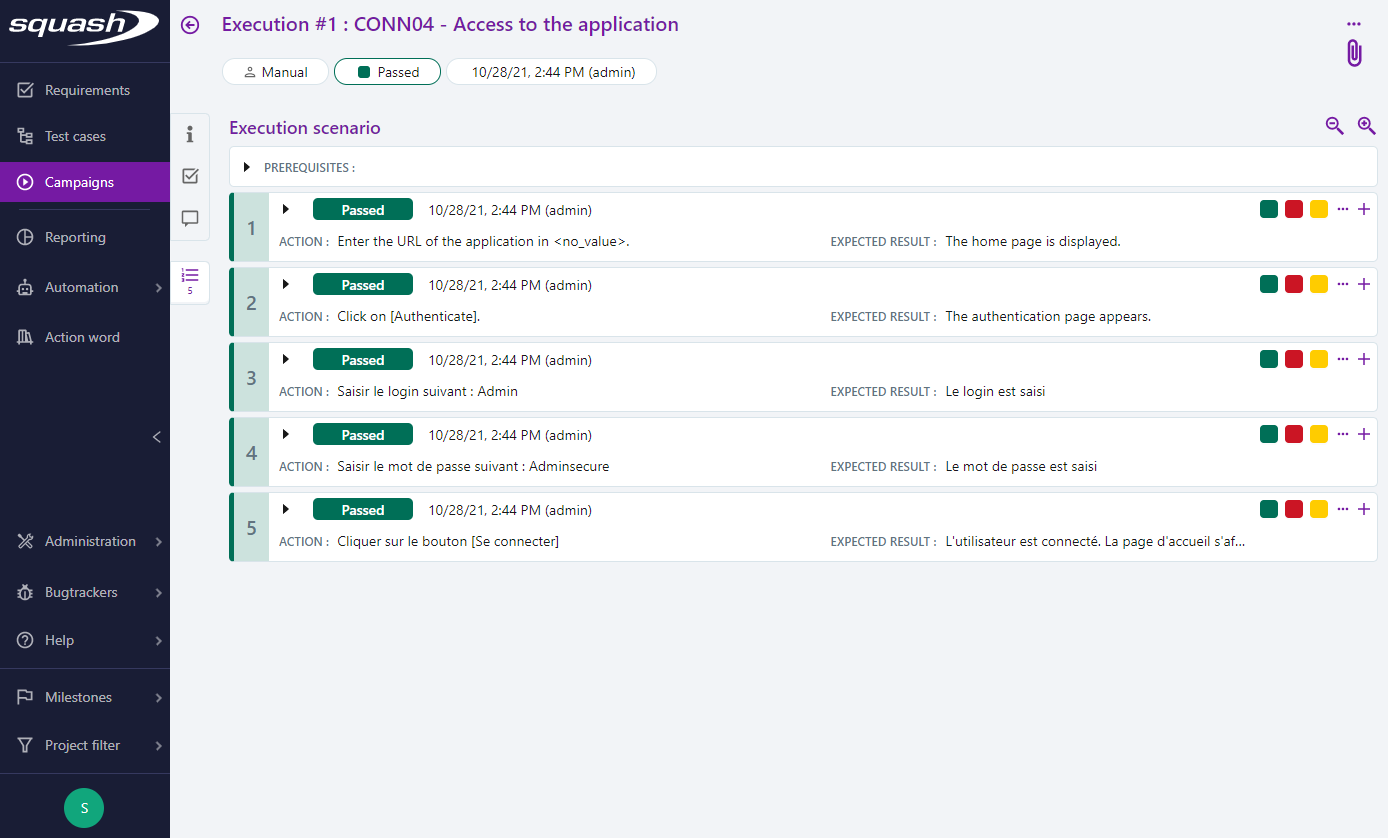Expand step 1 details triangle
The height and width of the screenshot is (838, 1388).
[x=286, y=209]
